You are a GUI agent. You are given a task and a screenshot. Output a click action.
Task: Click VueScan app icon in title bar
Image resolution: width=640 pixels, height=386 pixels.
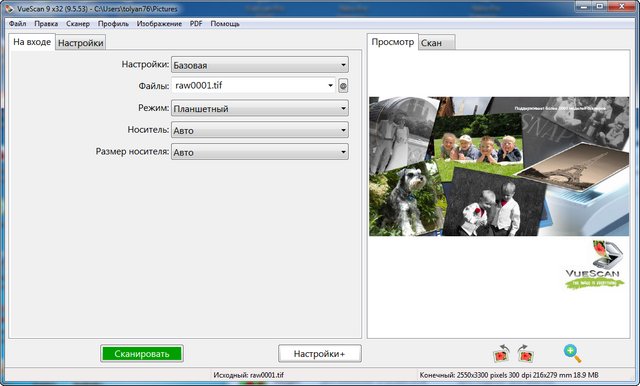9,8
